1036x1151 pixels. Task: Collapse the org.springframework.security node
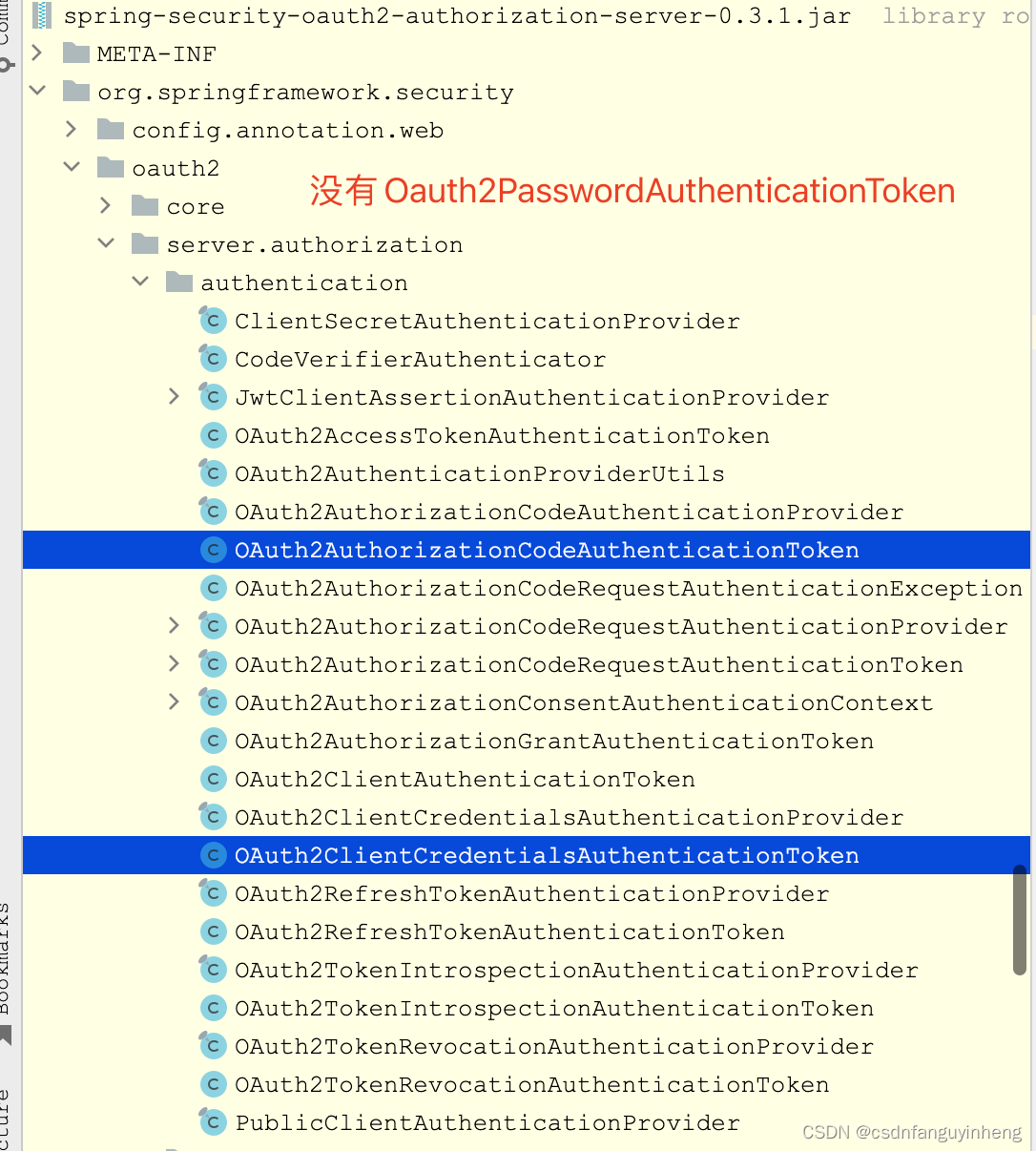(37, 91)
